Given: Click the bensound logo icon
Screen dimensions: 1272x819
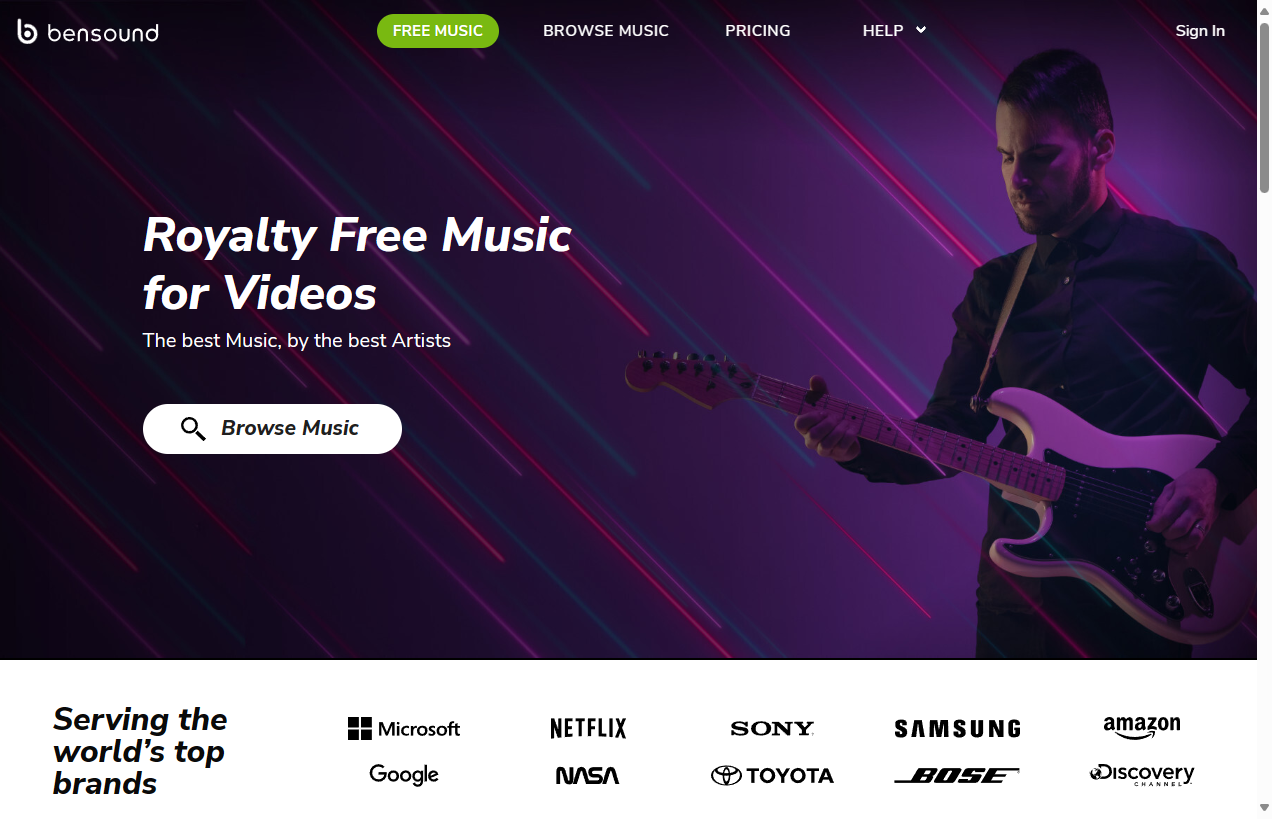Looking at the screenshot, I should pyautogui.click(x=27, y=32).
